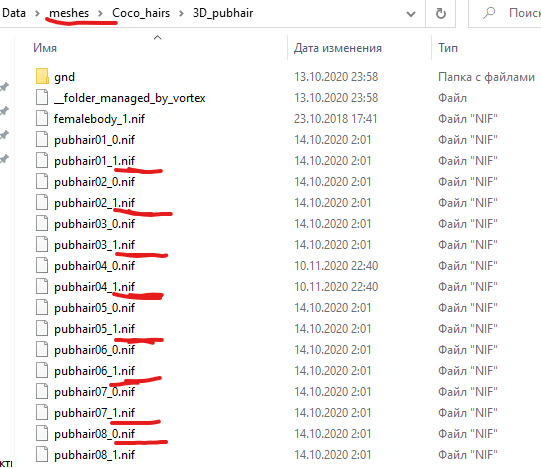Click the file icon beside pubhair08_1.nif
This screenshot has width=541, height=468.
pyautogui.click(x=42, y=455)
